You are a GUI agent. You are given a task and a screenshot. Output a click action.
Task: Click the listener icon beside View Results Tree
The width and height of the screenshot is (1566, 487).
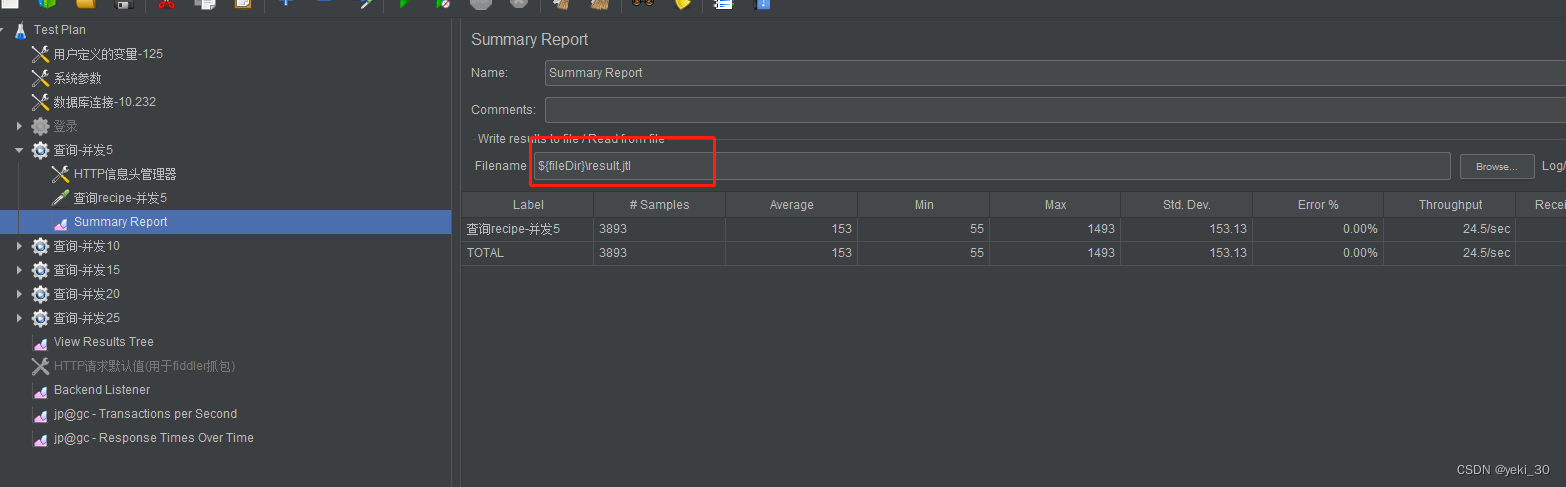click(x=40, y=342)
